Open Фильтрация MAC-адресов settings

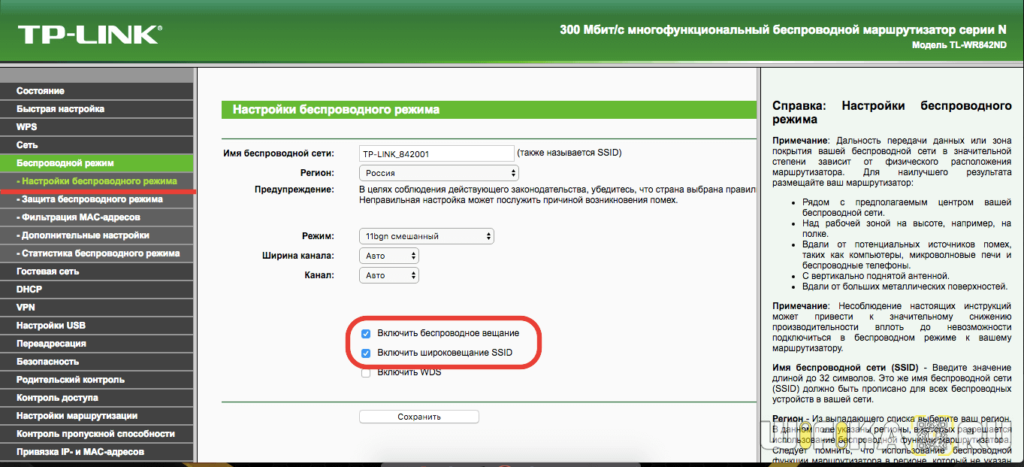click(82, 217)
